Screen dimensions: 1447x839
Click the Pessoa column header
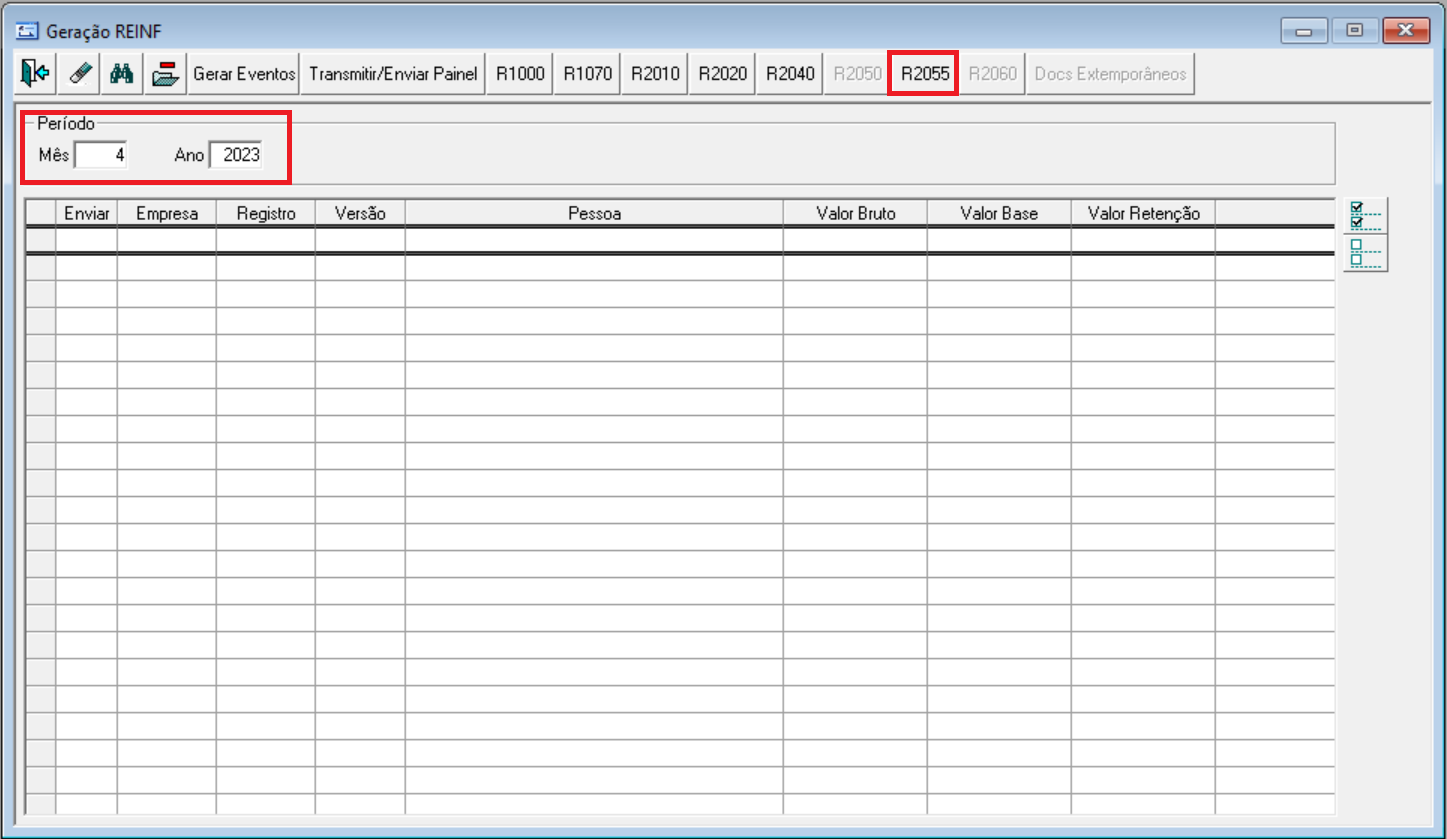point(594,213)
